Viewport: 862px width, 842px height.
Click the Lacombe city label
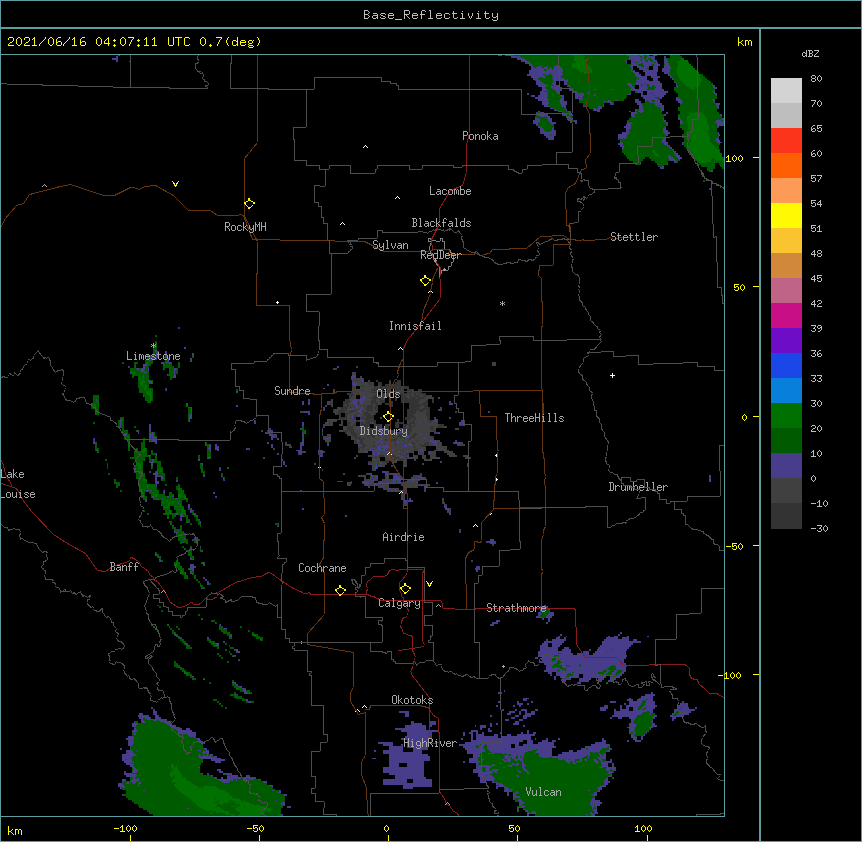coord(450,191)
